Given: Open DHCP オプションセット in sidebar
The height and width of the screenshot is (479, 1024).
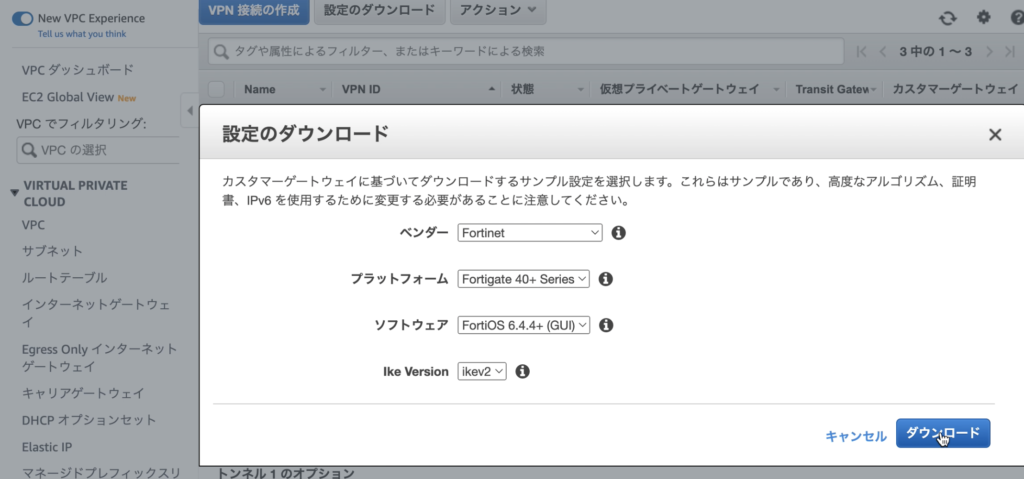Looking at the screenshot, I should 89,420.
